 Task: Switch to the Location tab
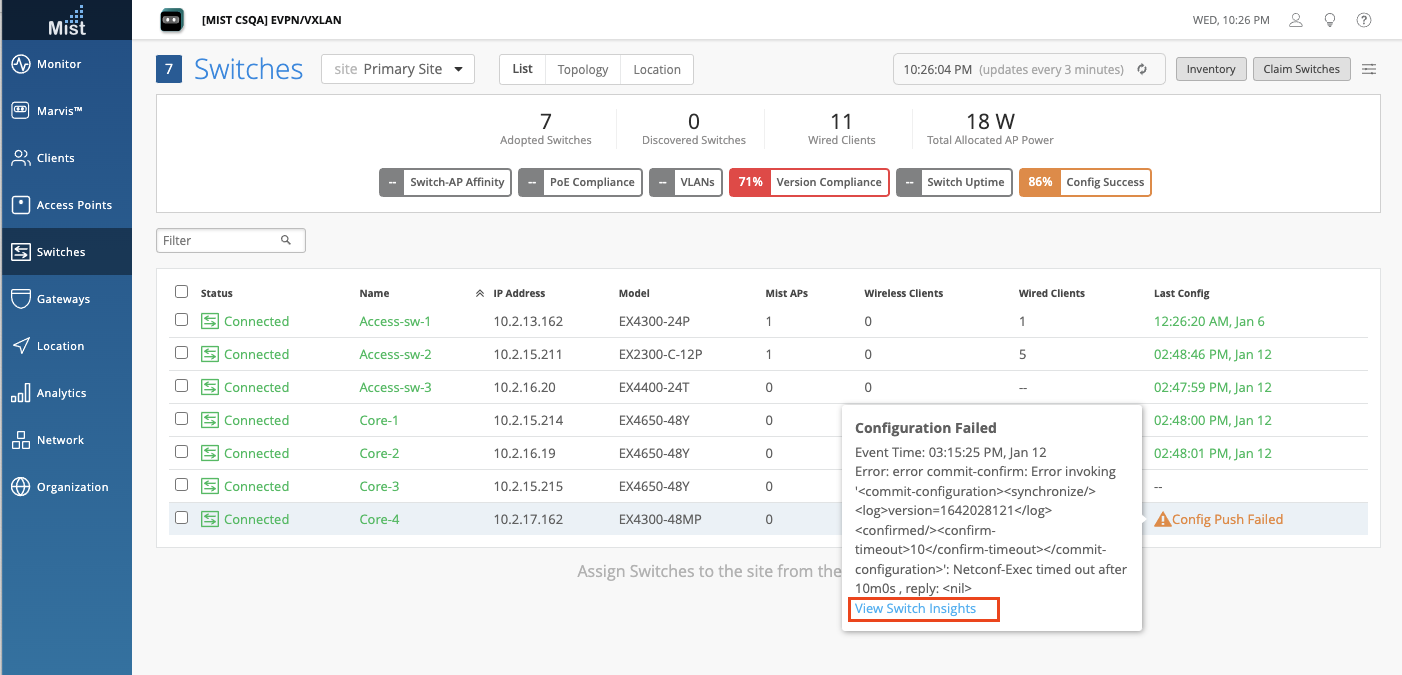(657, 69)
